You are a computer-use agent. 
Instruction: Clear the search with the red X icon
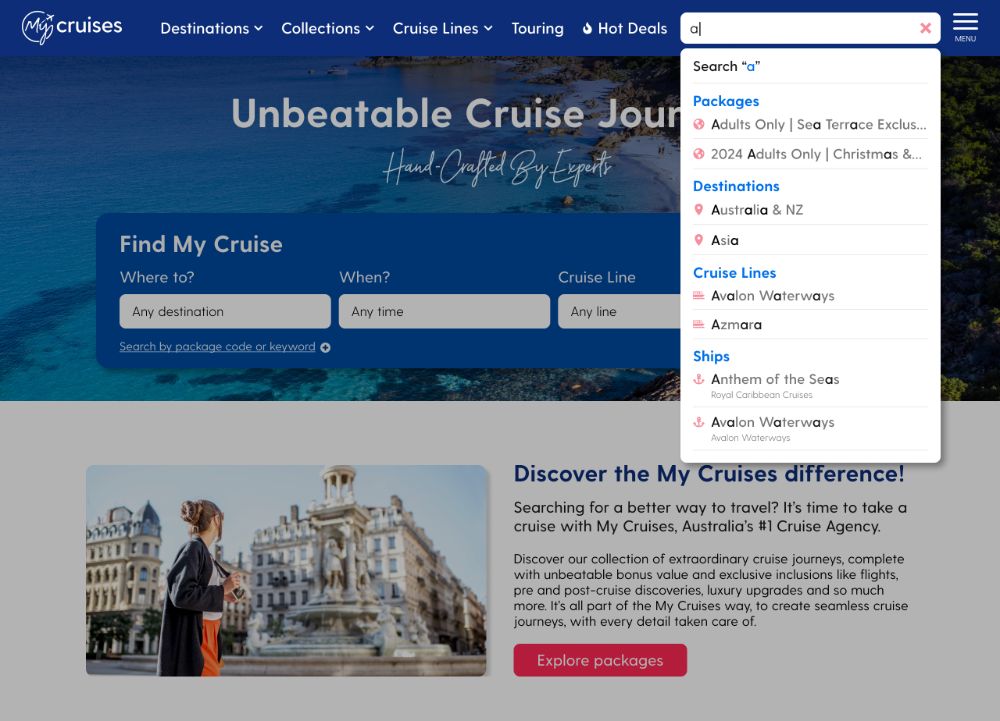click(x=925, y=28)
